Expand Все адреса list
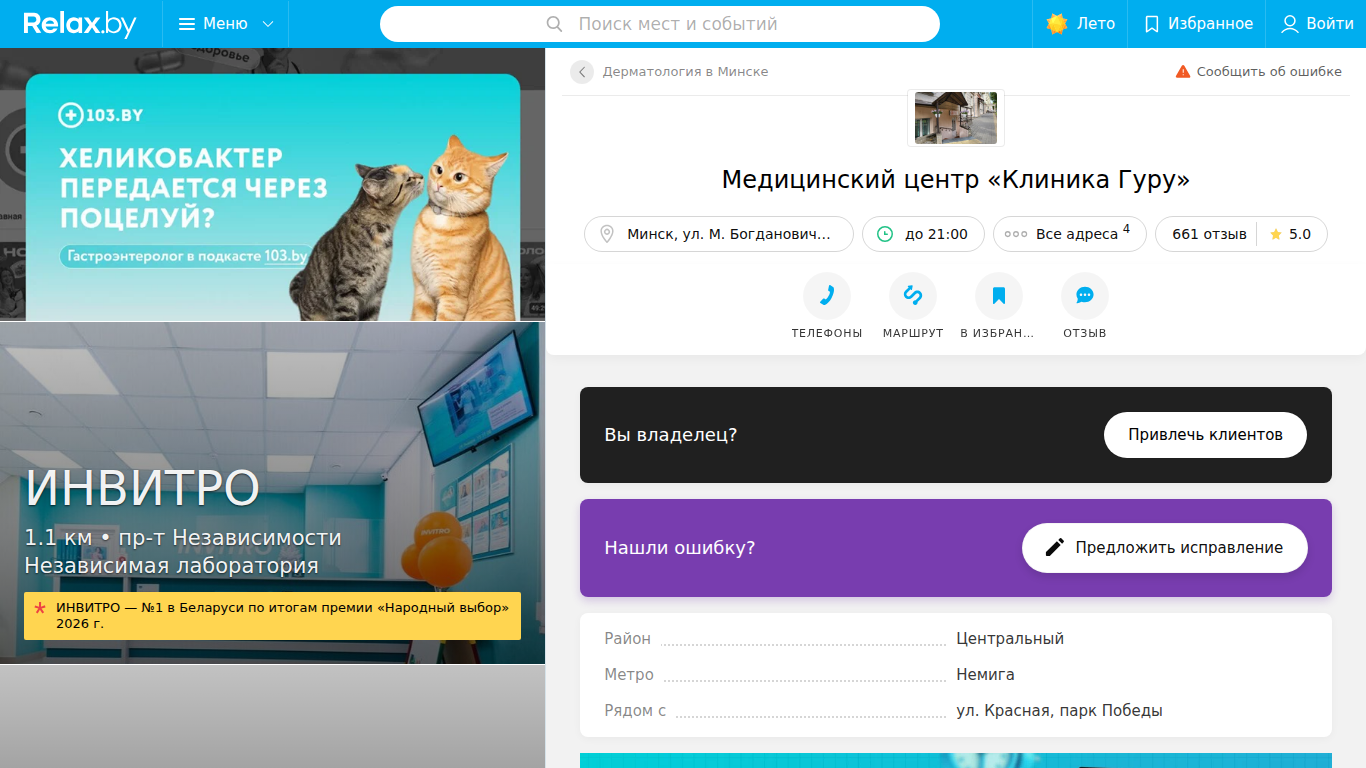 coord(1069,234)
